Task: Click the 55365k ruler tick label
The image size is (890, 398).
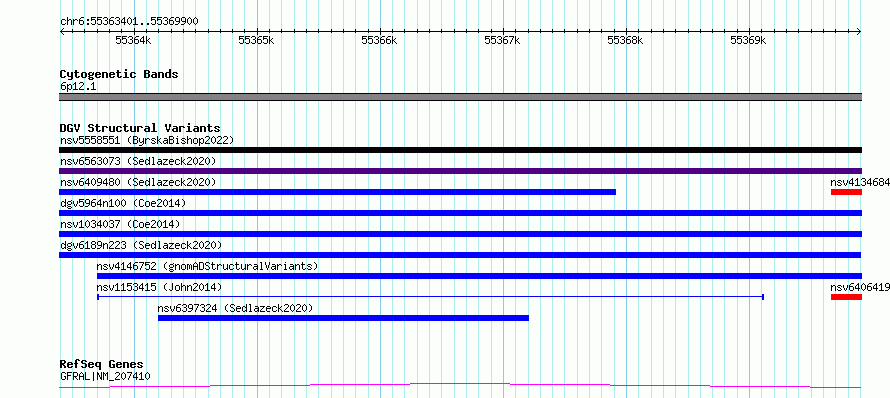Action: pos(256,40)
